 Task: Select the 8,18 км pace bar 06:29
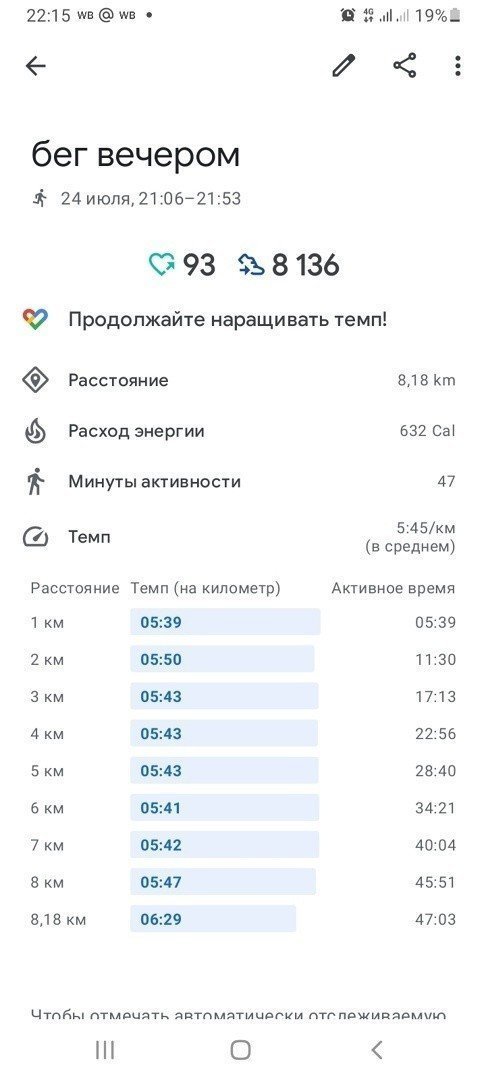(213, 919)
